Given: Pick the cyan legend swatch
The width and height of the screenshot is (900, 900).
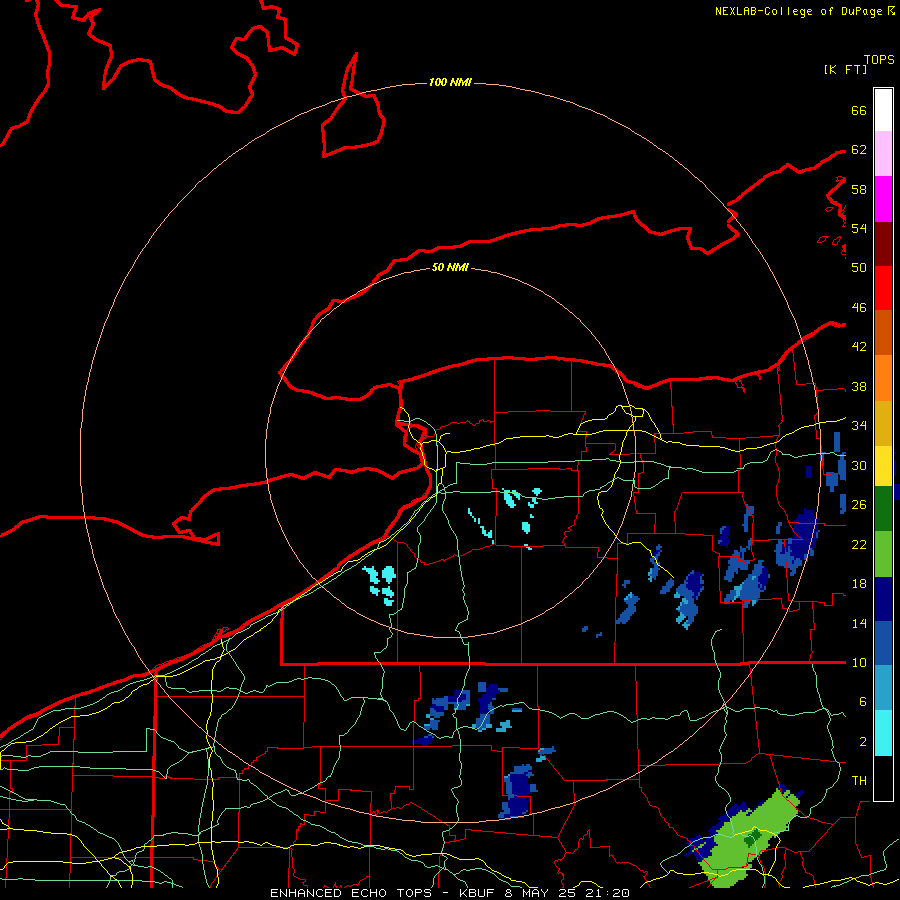Looking at the screenshot, I should click(x=883, y=733).
